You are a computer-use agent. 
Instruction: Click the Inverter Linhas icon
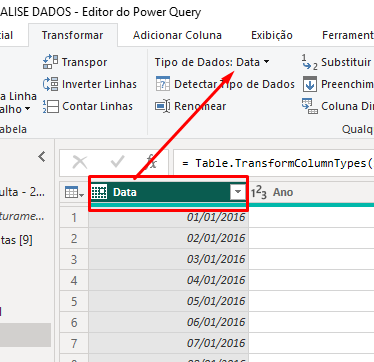pos(50,84)
